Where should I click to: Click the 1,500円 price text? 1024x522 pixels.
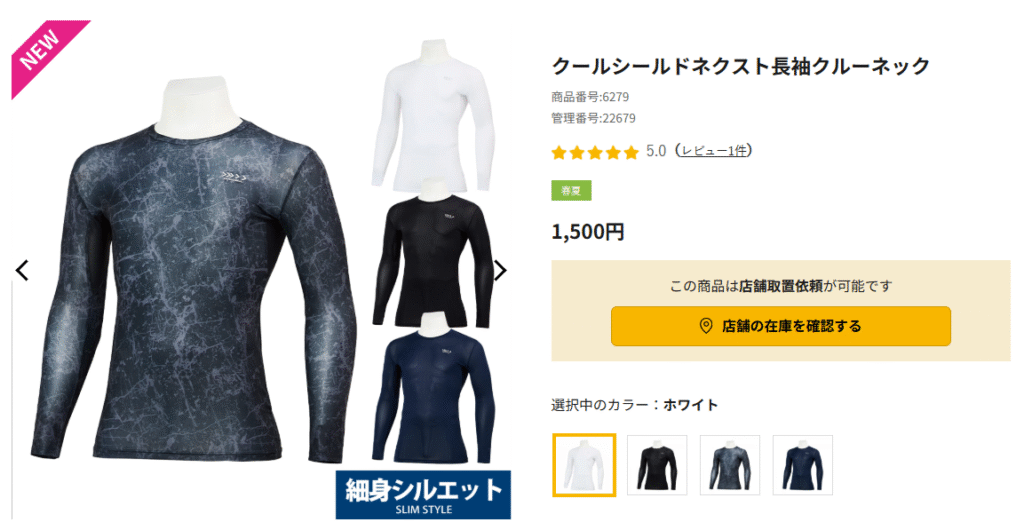(x=588, y=232)
